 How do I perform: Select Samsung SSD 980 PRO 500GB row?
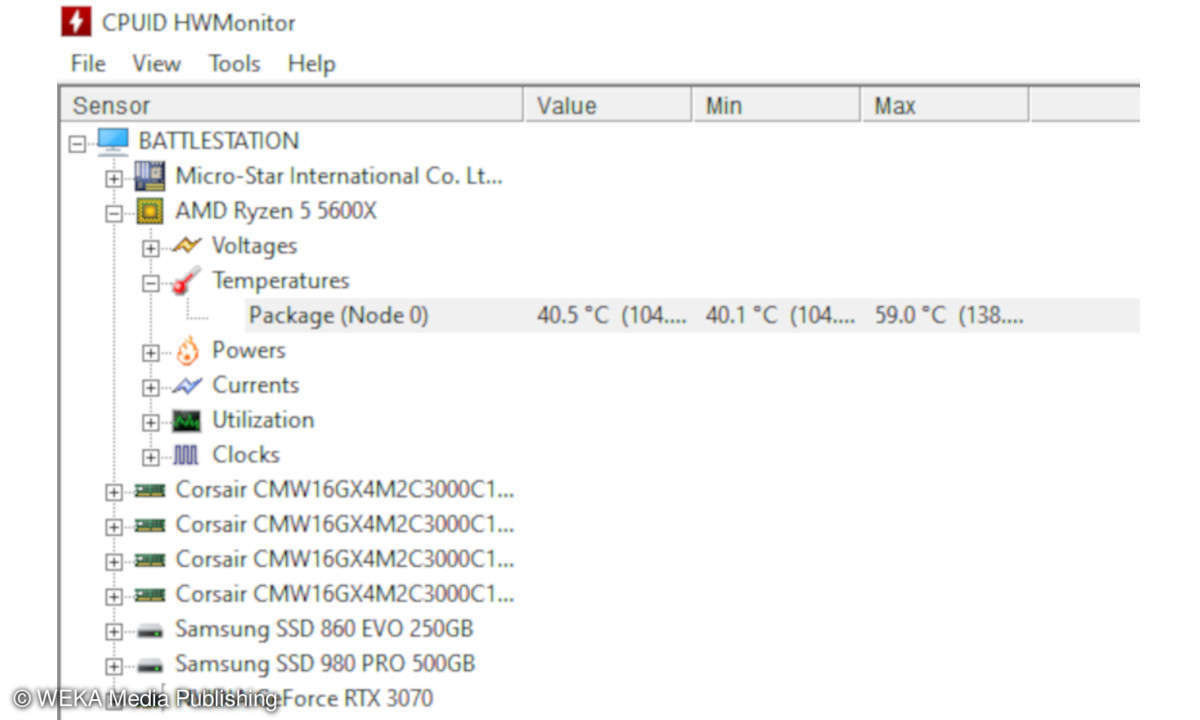(325, 664)
